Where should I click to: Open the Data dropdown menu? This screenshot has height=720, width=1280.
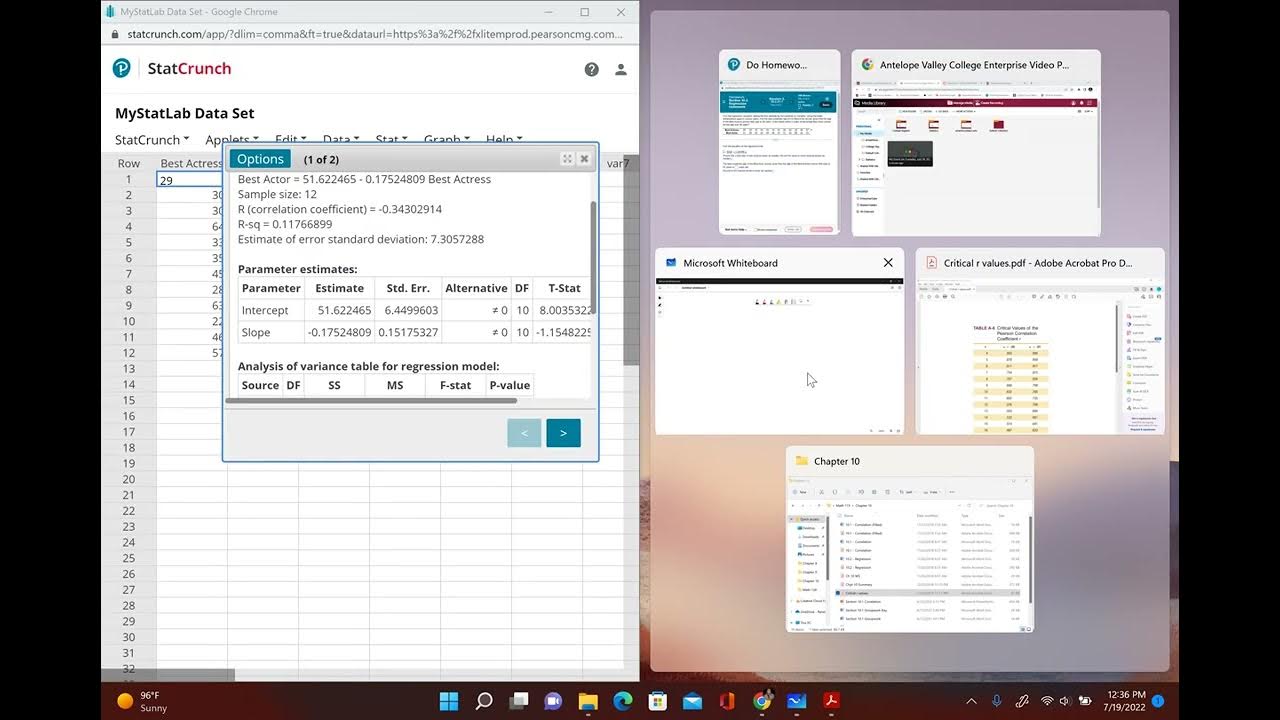tap(340, 140)
